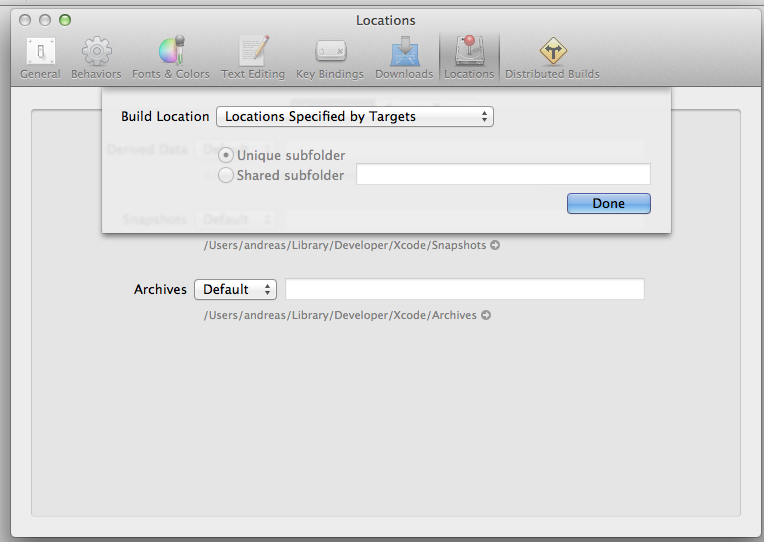Image resolution: width=764 pixels, height=542 pixels.
Task: Click the green zoom window button
Action: (65, 20)
